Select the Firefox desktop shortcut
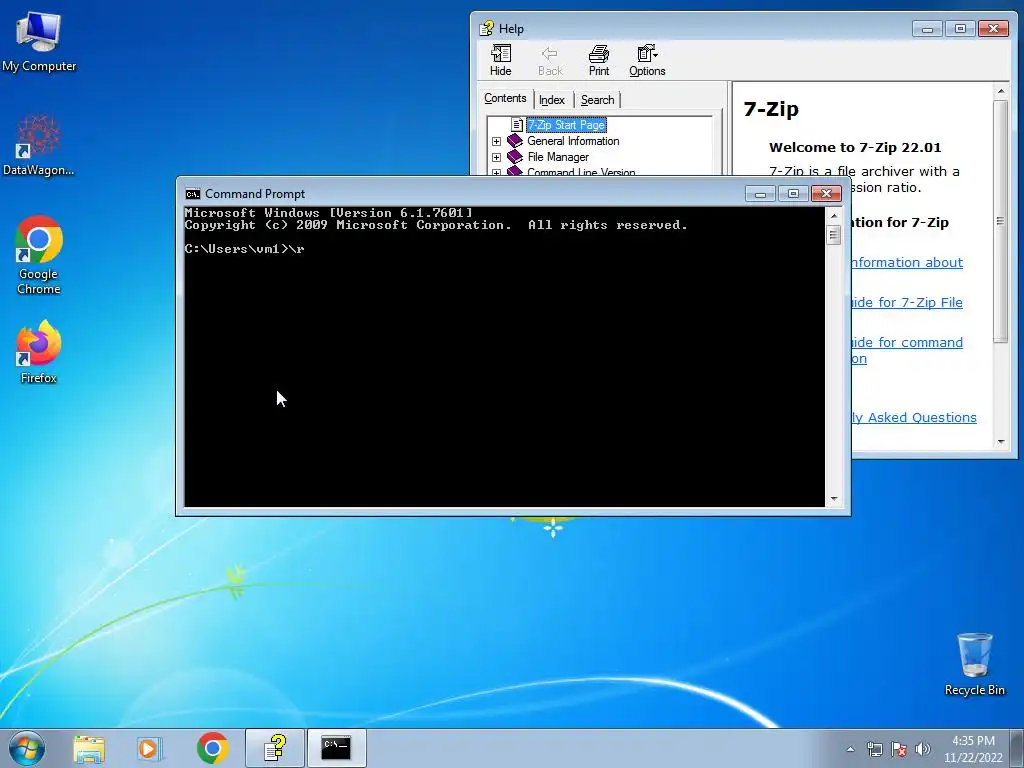1024x768 pixels. pos(39,351)
